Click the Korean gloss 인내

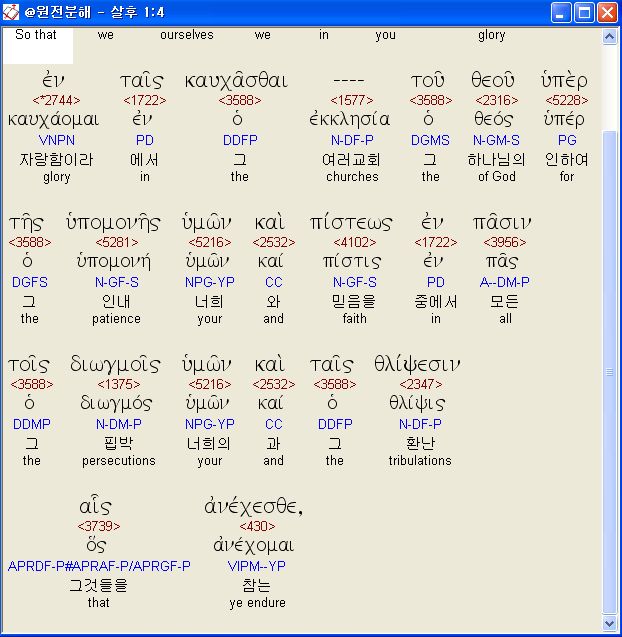(116, 301)
